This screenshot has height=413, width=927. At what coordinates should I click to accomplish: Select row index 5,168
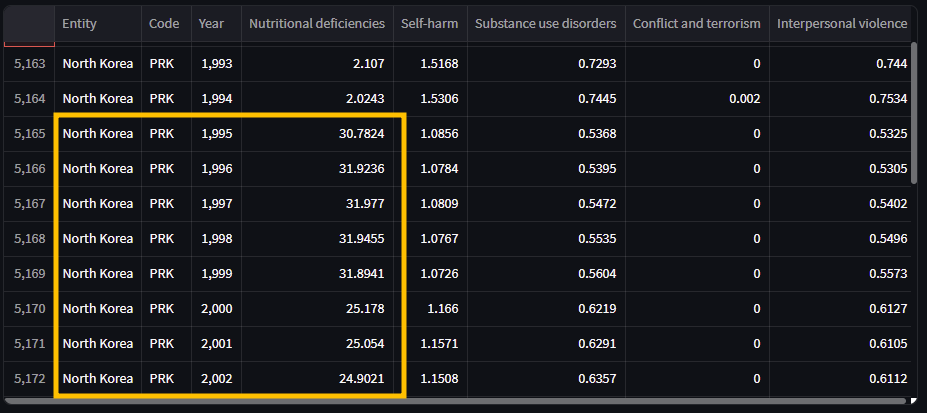point(30,239)
